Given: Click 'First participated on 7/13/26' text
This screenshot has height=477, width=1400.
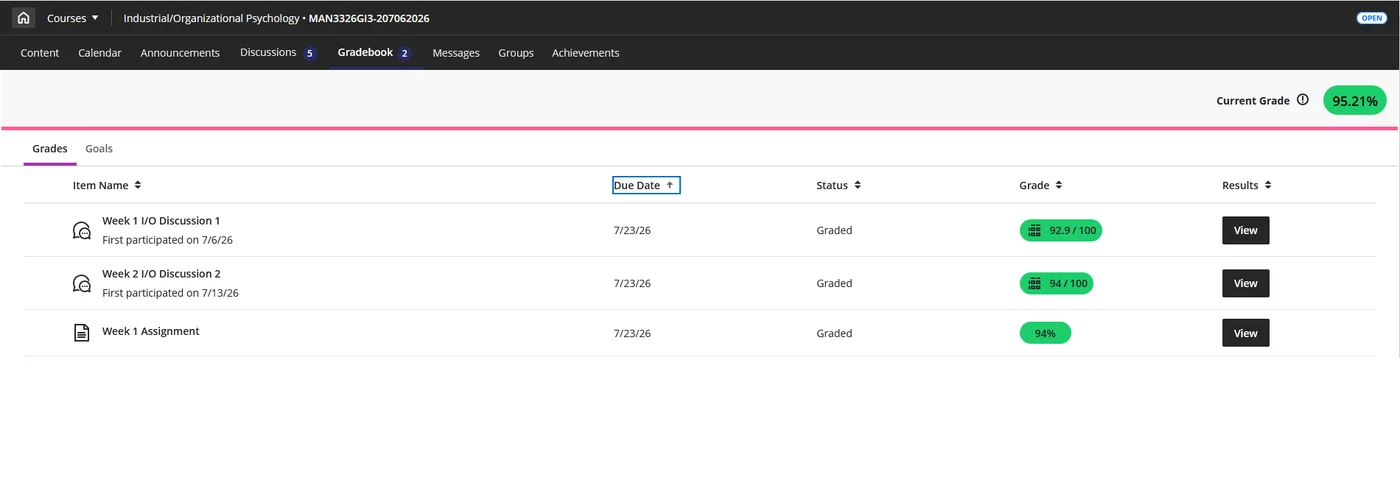Looking at the screenshot, I should (170, 293).
